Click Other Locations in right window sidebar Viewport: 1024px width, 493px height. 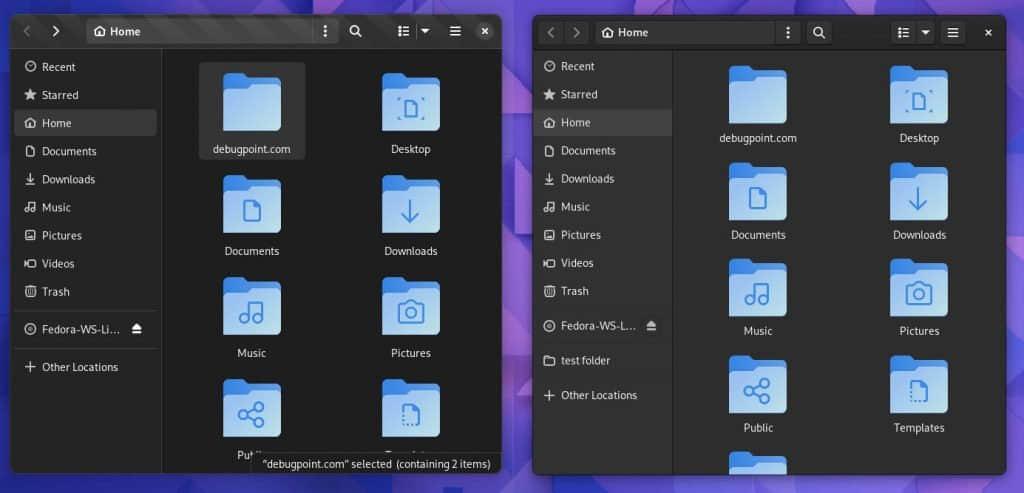coord(598,395)
